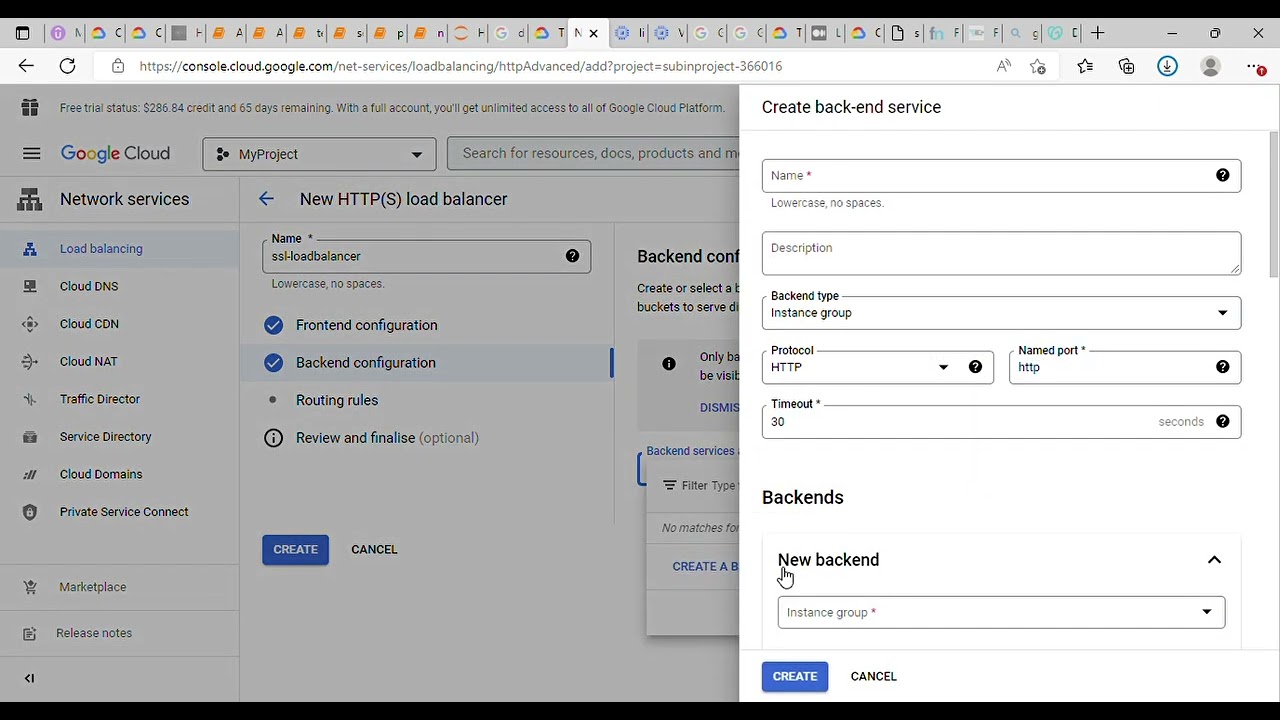Screen dimensions: 1280x720
Task: Select the Routing rules step
Action: point(337,400)
